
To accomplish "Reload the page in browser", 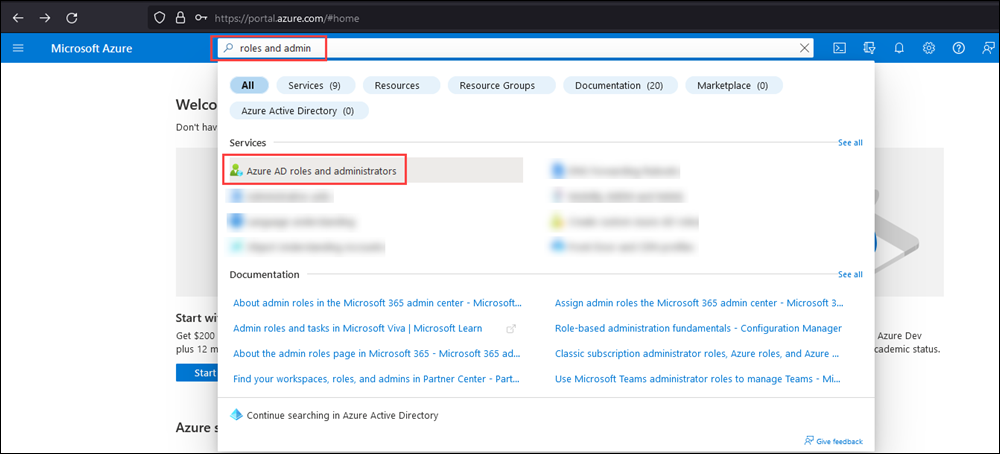I will coord(72,17).
